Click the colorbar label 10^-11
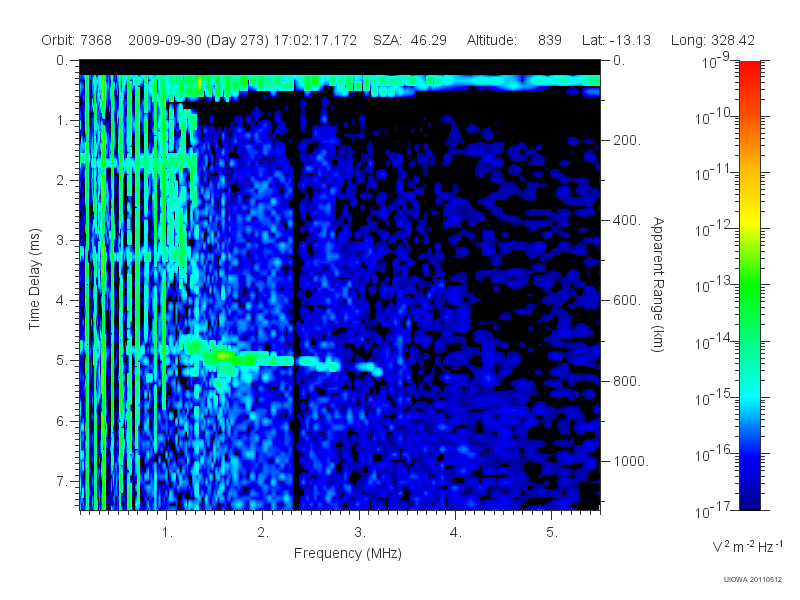 tap(714, 172)
